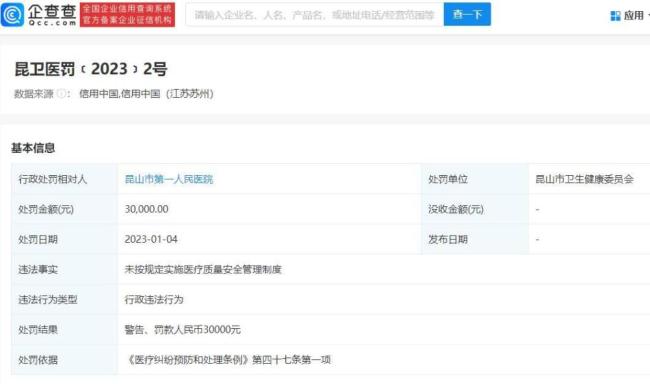Viewport: 650px width, 384px height.
Task: Click the 处罚金额(元) label cell
Action: coord(65,209)
